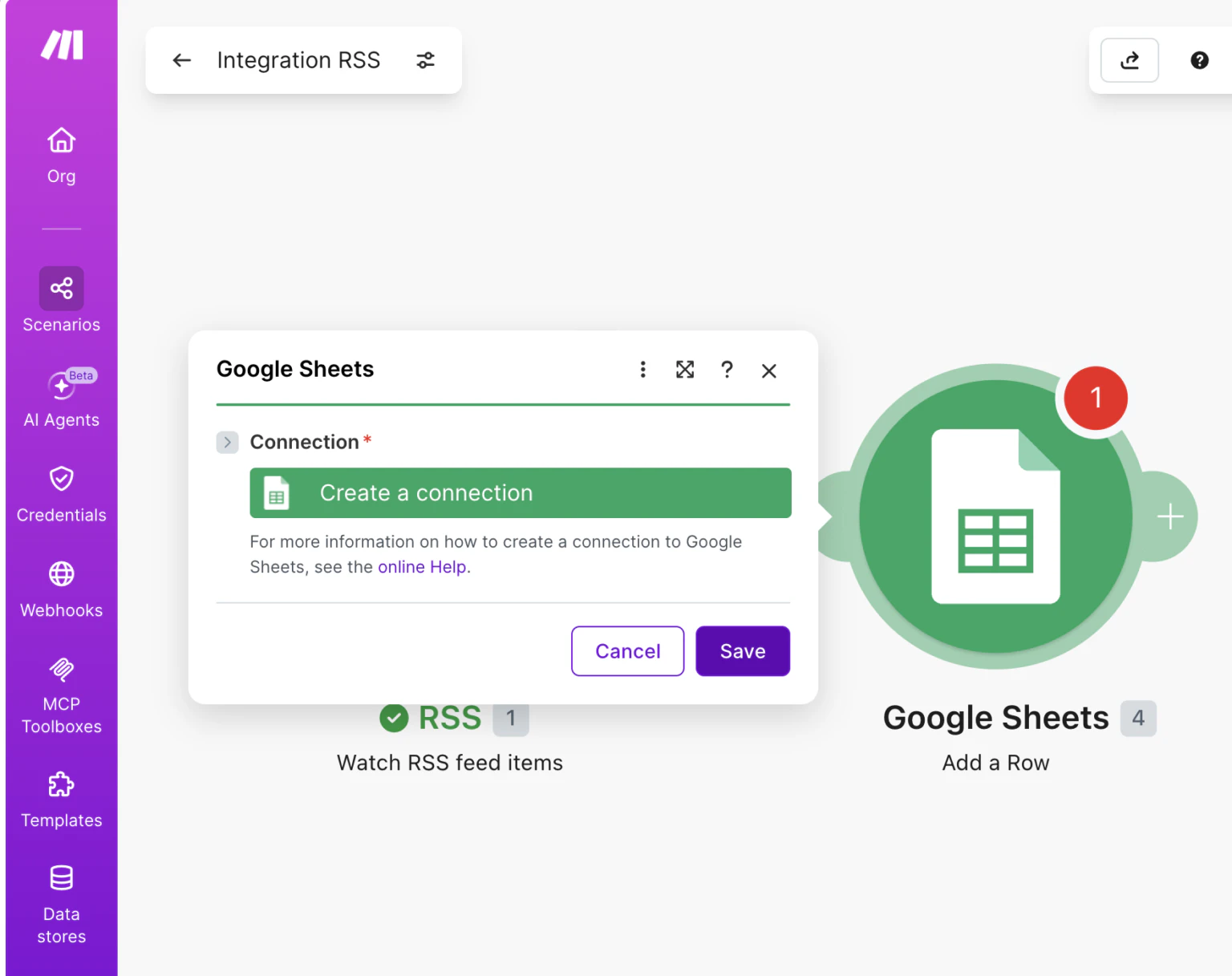
Task: Open scenario settings sliders icon
Action: (x=425, y=60)
